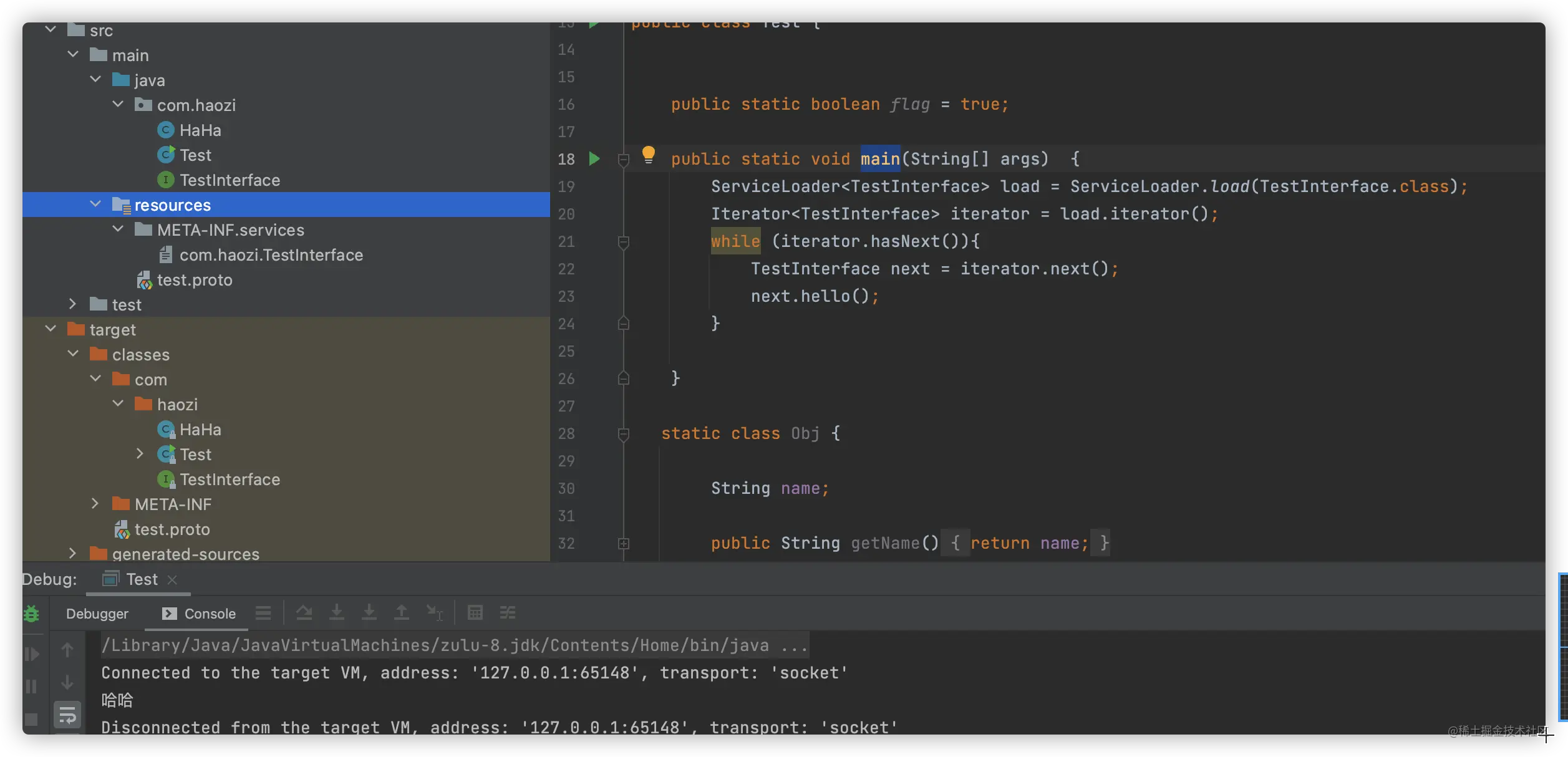Click the flag variable on line 16
This screenshot has height=757, width=1568.
(x=909, y=104)
